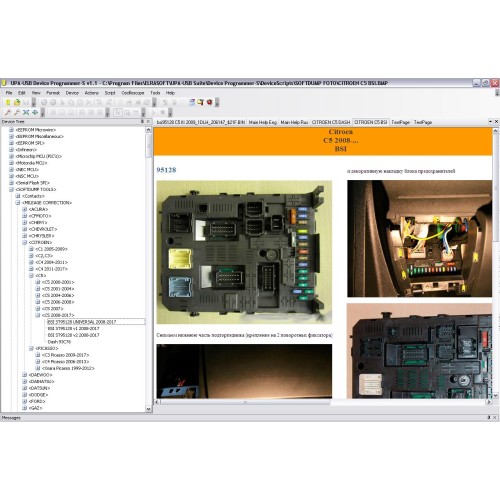Expand the DAEWOO tree node

point(25,375)
